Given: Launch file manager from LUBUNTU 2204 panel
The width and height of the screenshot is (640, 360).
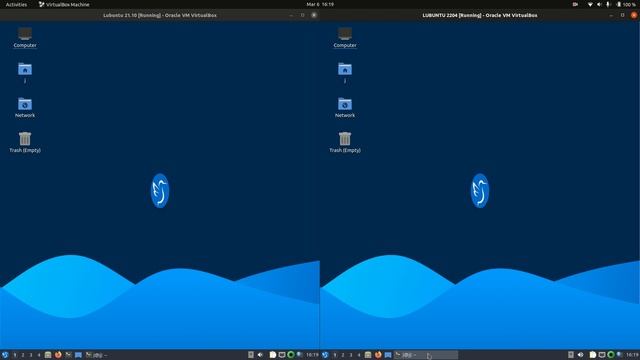Looking at the screenshot, I should 368,355.
